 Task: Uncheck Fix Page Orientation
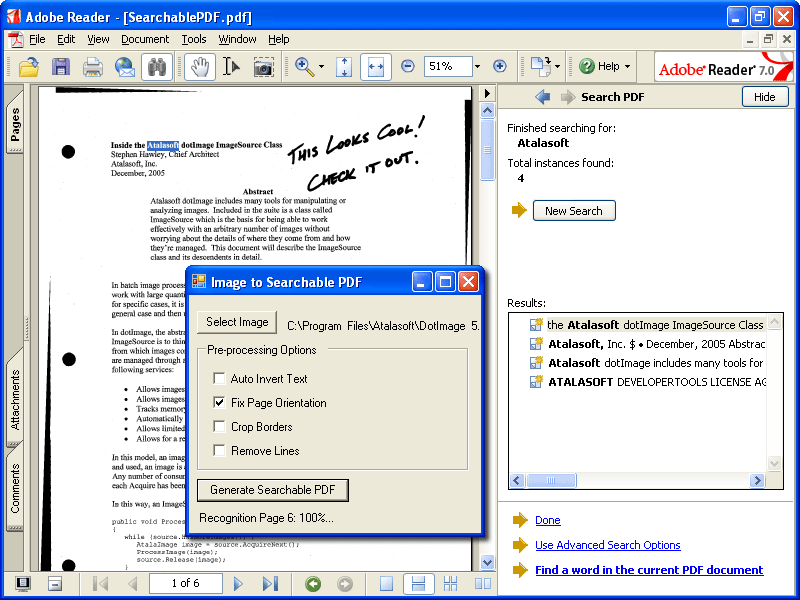click(x=219, y=403)
